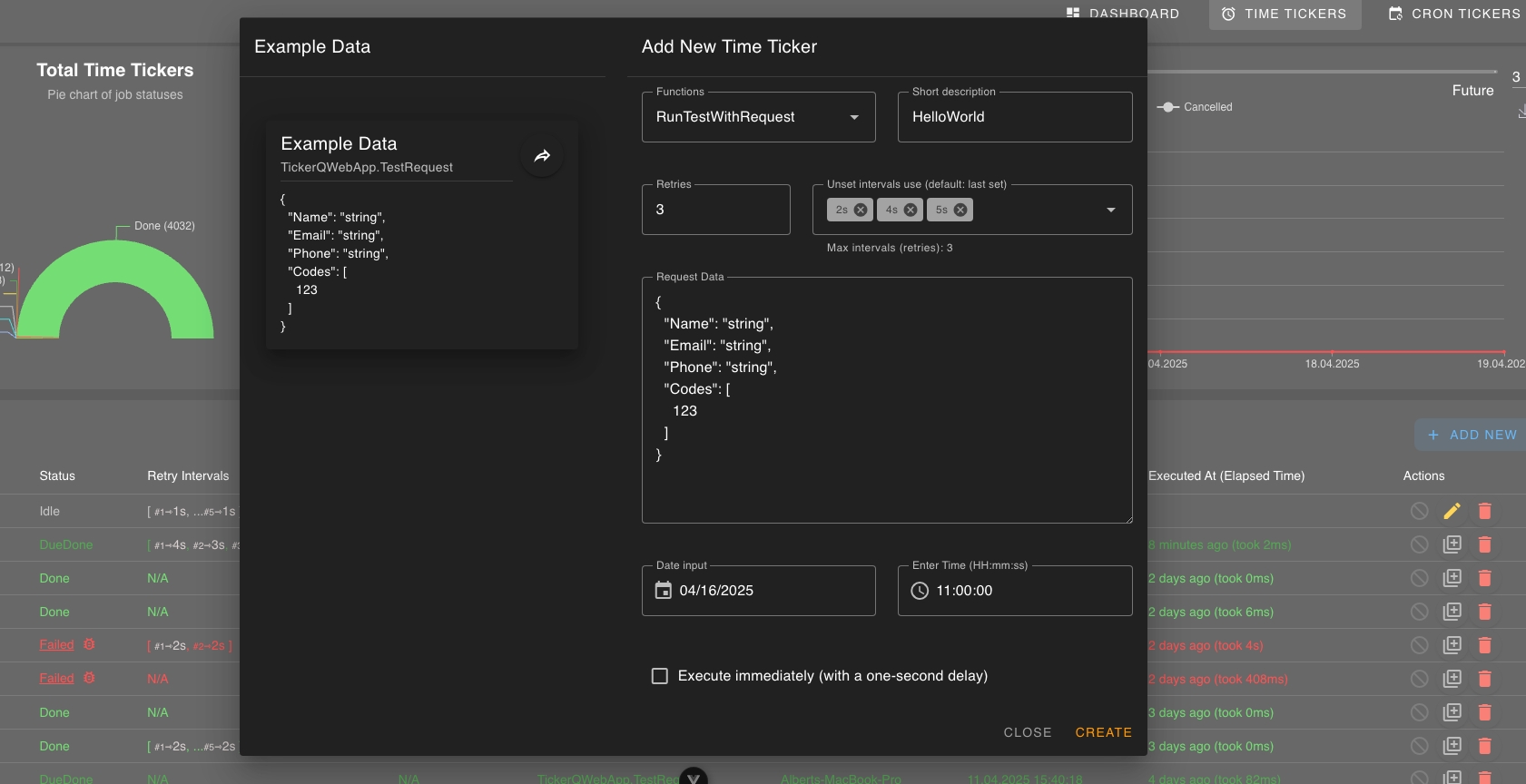
Task: Remove the 2s interval chip
Action: (x=861, y=210)
